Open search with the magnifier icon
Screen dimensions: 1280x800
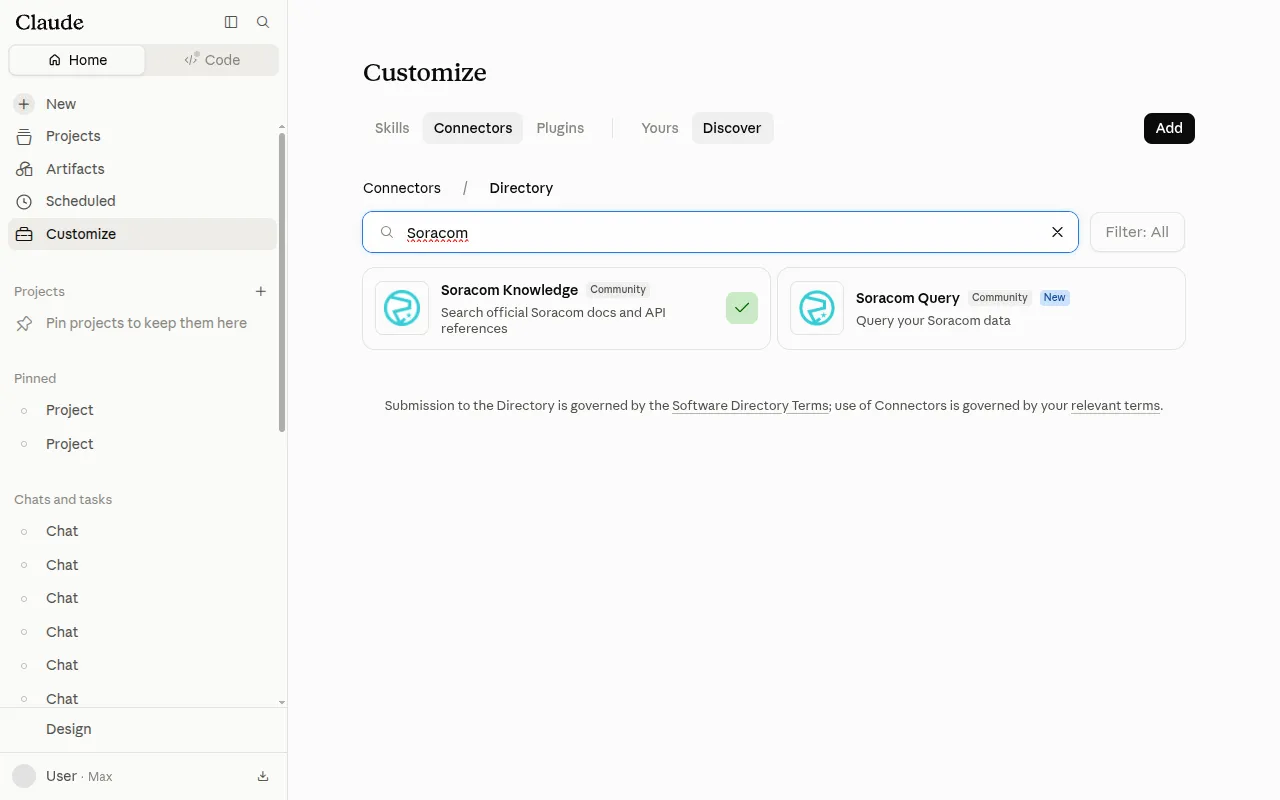point(263,22)
